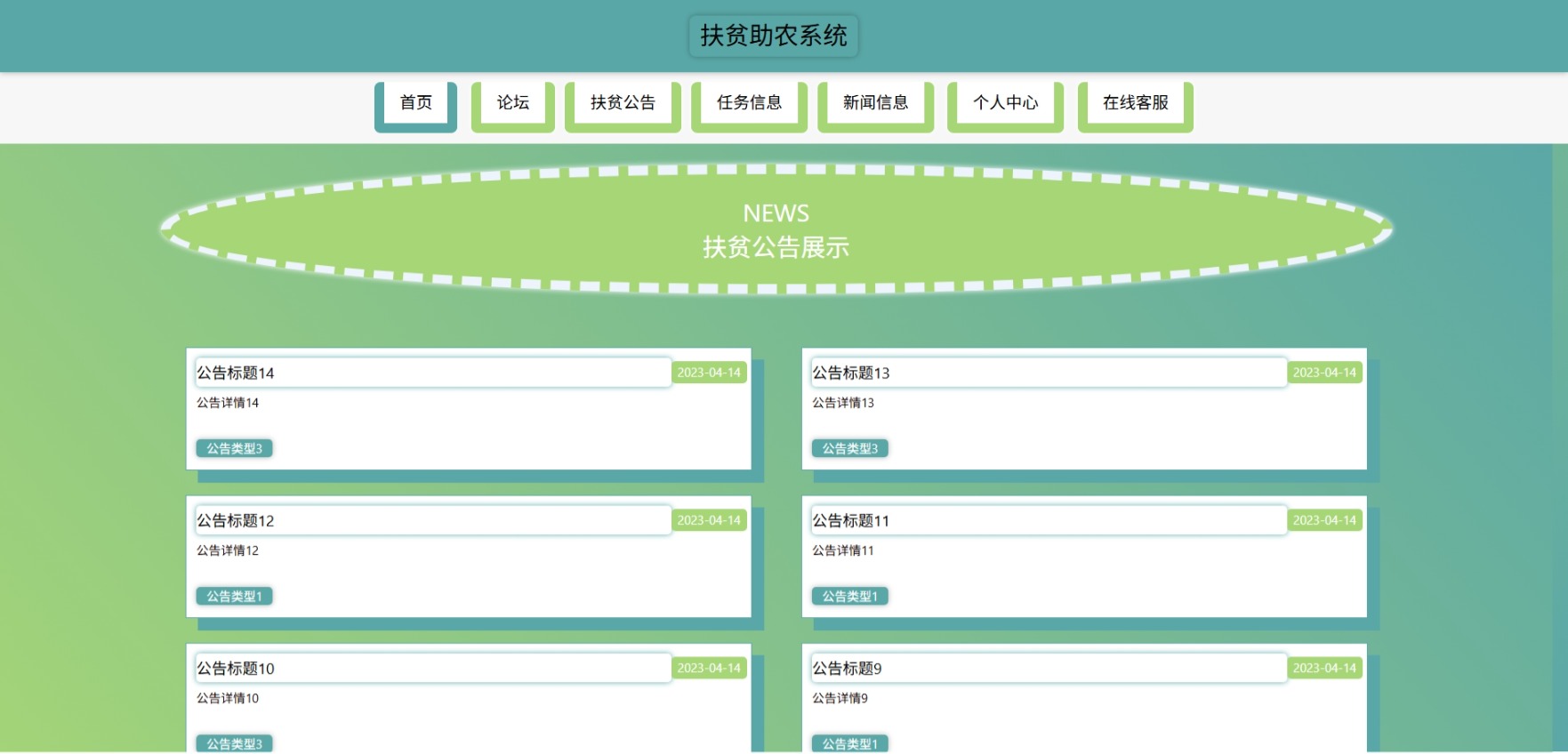Image resolution: width=1568 pixels, height=754 pixels.
Task: Click the 公告详情12 description text
Action: 228,550
